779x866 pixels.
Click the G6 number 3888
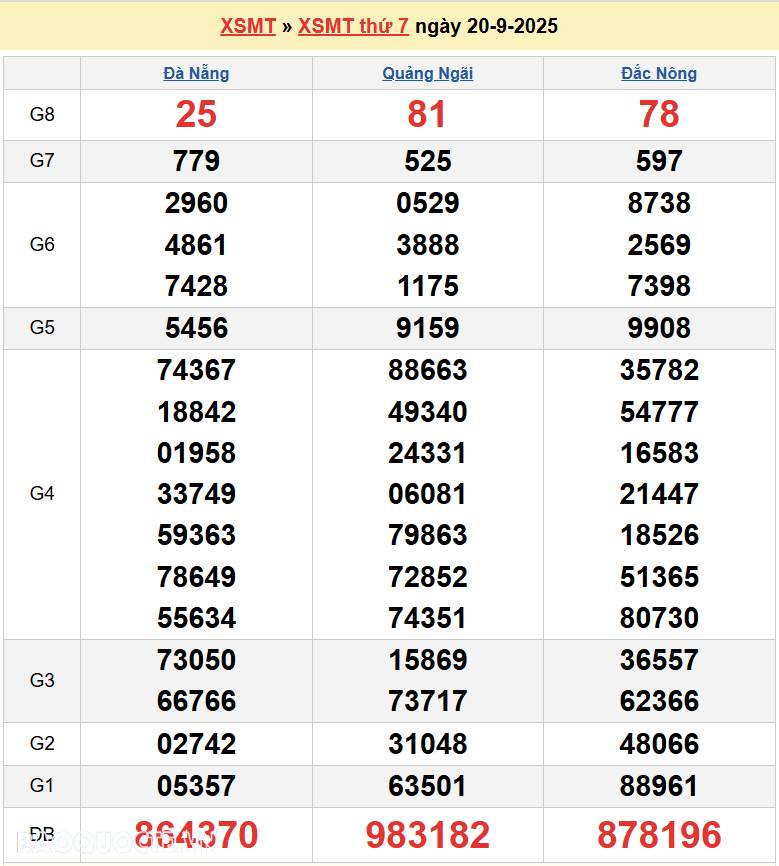pyautogui.click(x=427, y=245)
